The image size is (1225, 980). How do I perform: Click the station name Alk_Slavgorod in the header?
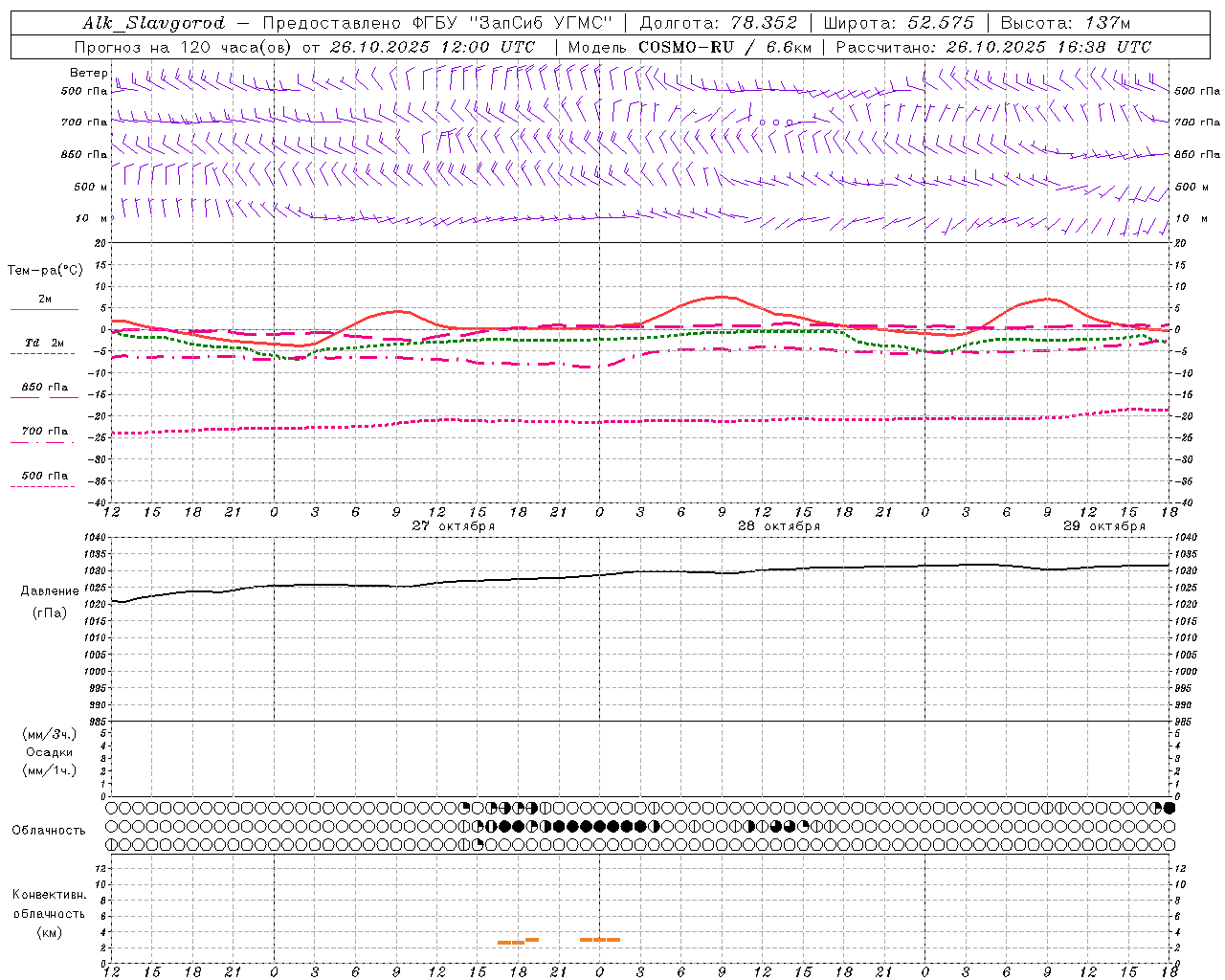coord(154,23)
